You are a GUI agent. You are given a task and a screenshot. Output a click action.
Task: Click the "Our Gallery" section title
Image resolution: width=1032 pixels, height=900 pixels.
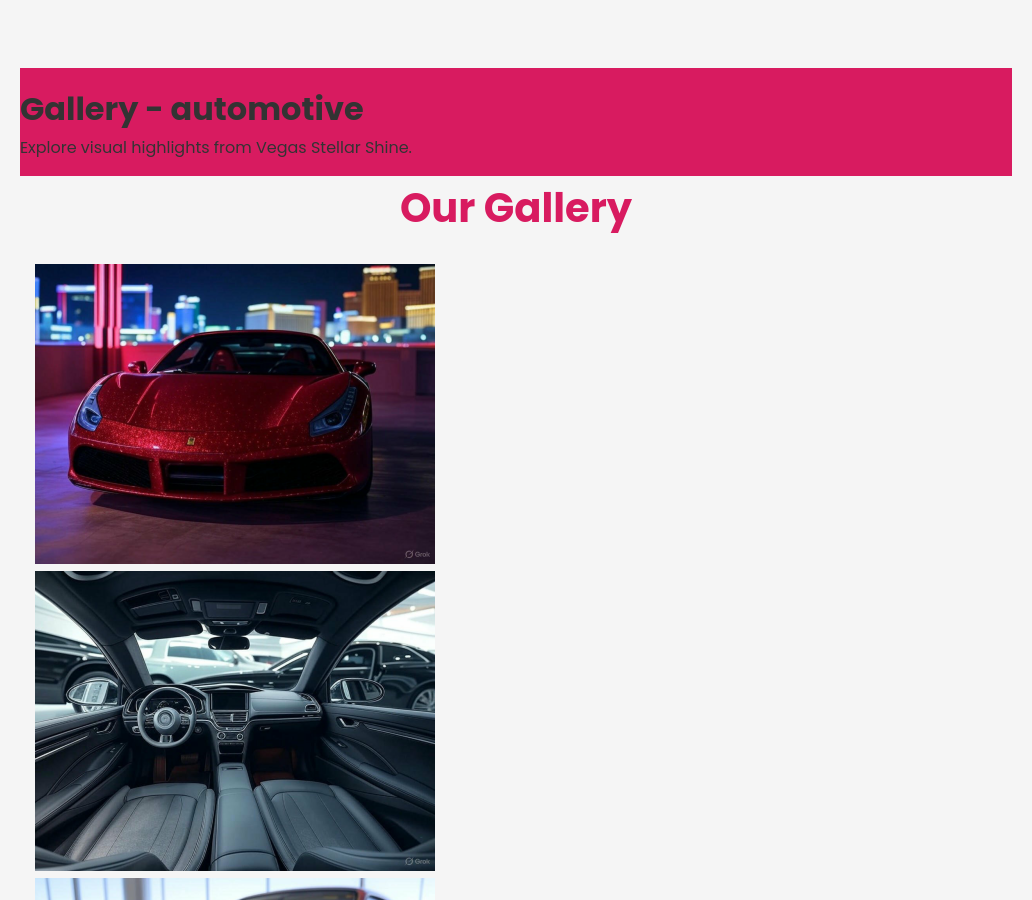click(516, 208)
